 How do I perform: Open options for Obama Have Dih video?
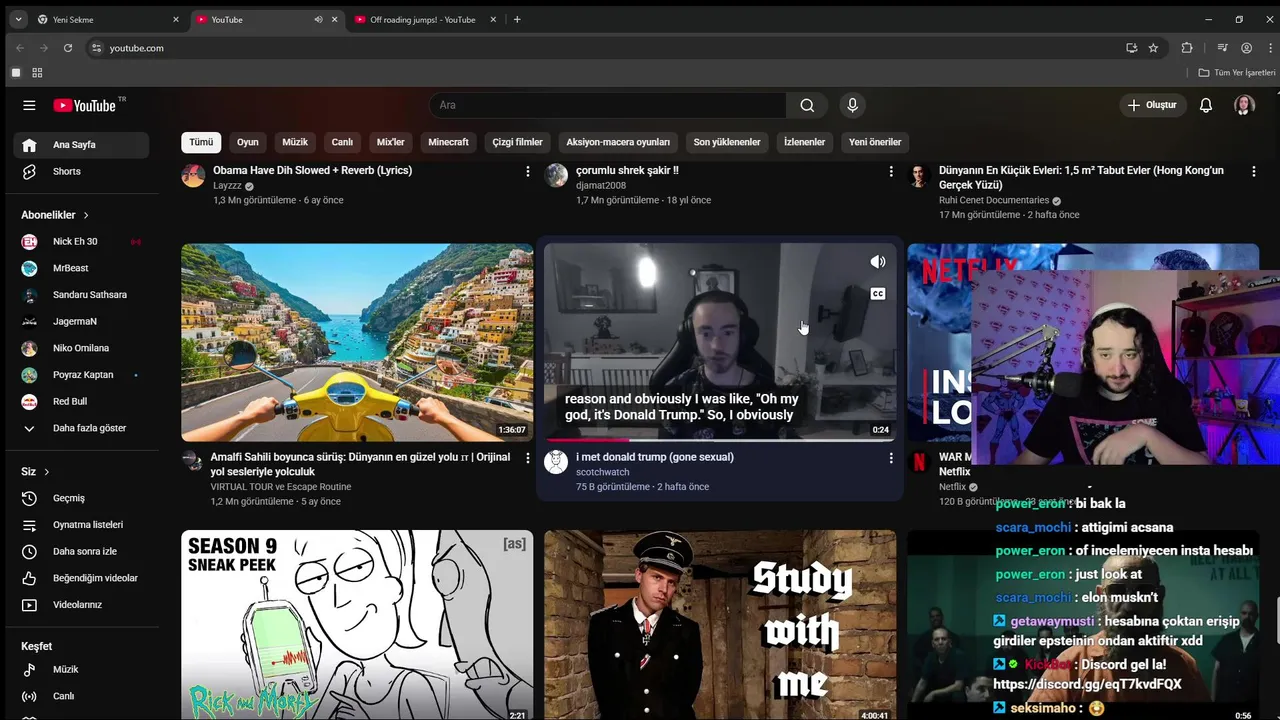(528, 172)
